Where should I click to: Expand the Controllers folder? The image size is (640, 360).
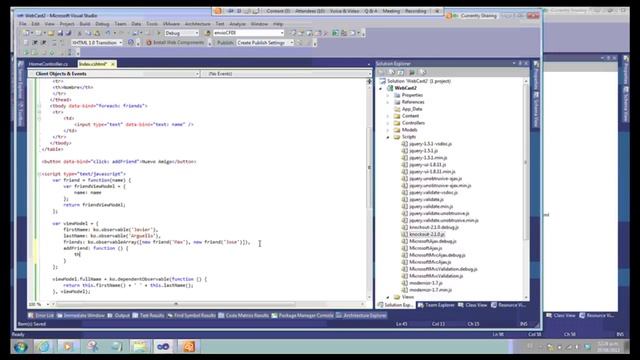388,123
